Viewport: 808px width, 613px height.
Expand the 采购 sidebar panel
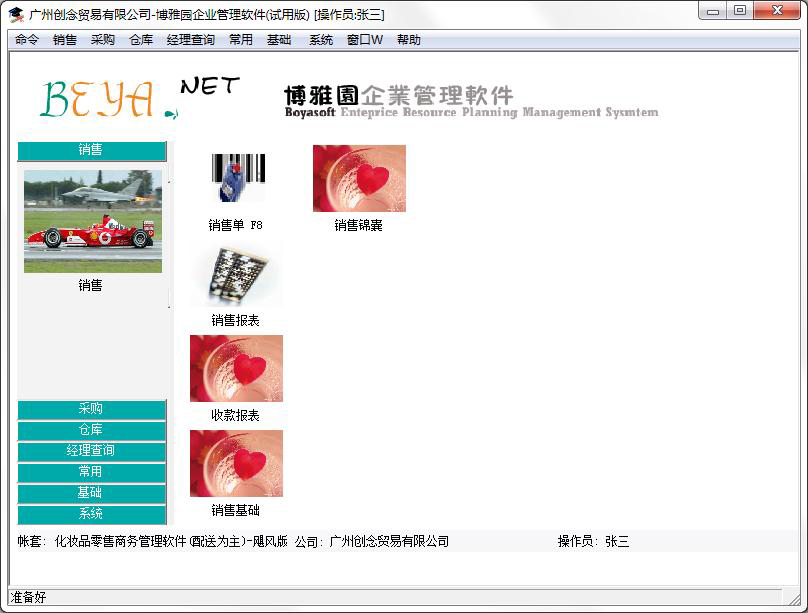pyautogui.click(x=91, y=410)
